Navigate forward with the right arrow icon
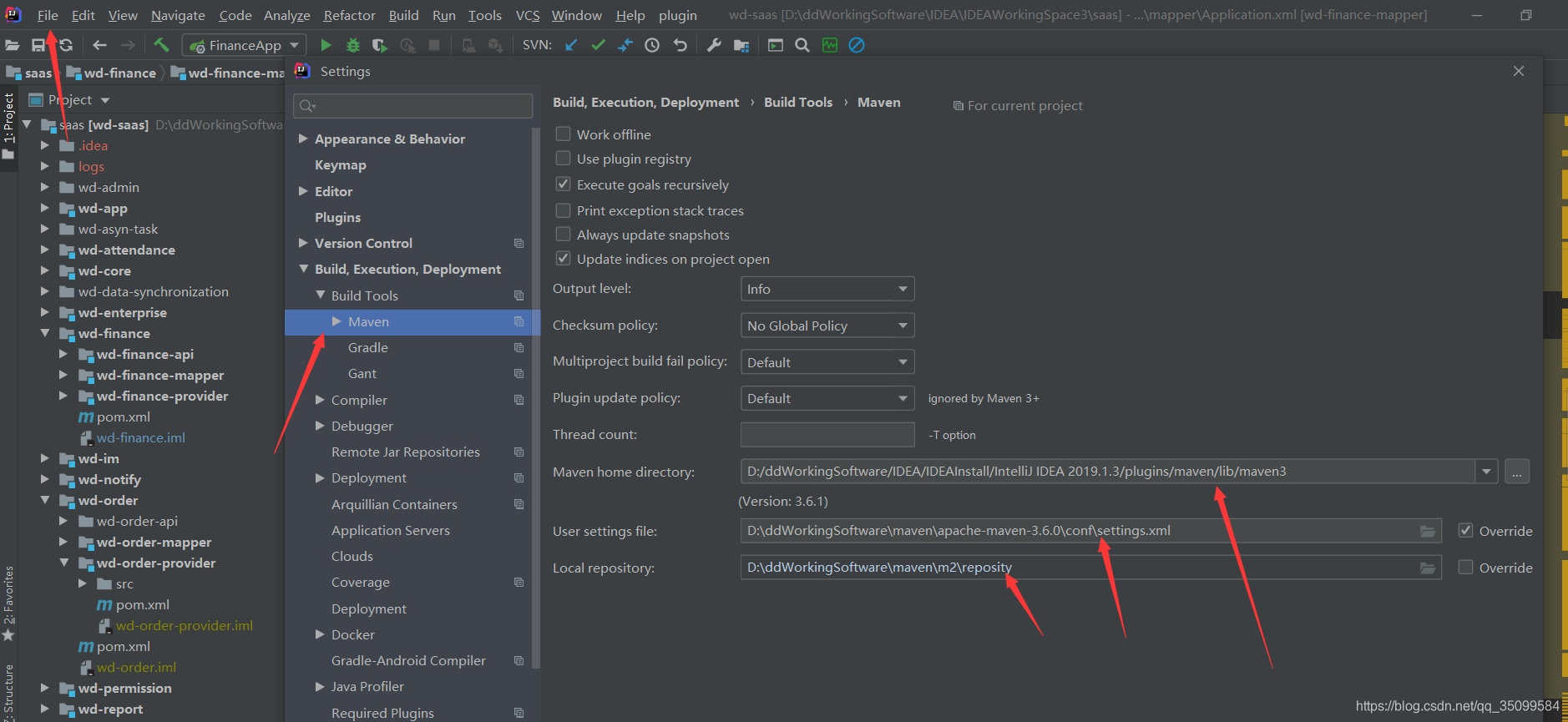This screenshot has width=1568, height=722. [x=128, y=45]
